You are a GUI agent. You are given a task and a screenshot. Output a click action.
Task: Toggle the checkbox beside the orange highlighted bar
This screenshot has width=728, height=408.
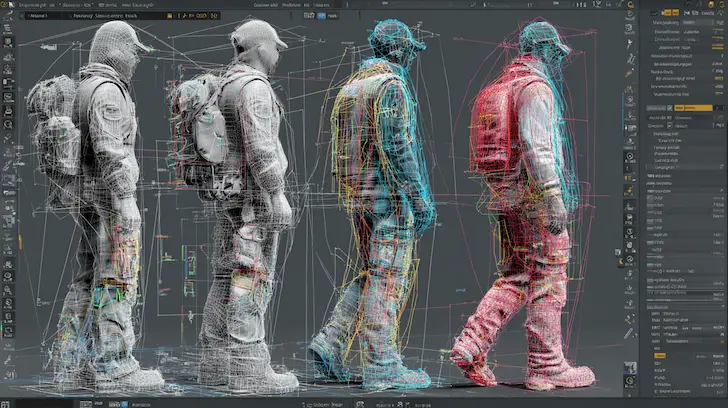670,108
